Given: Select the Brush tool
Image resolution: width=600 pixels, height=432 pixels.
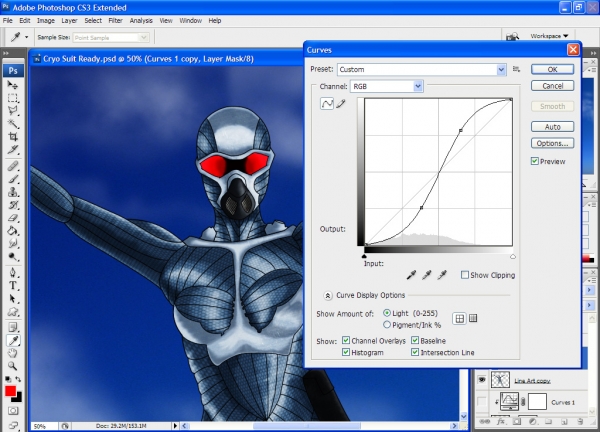Looking at the screenshot, I should 13,179.
